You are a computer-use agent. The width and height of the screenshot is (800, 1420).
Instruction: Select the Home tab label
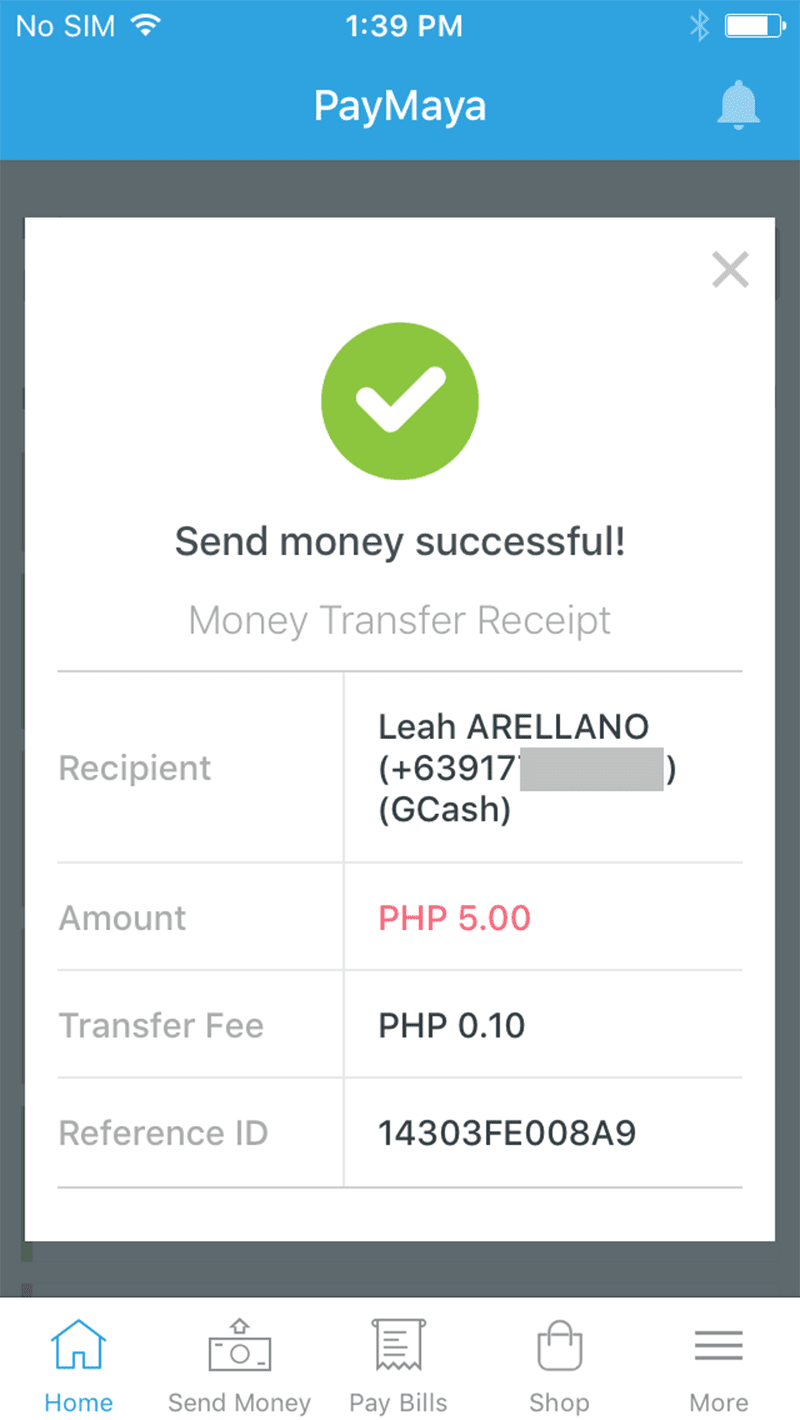click(x=78, y=1402)
